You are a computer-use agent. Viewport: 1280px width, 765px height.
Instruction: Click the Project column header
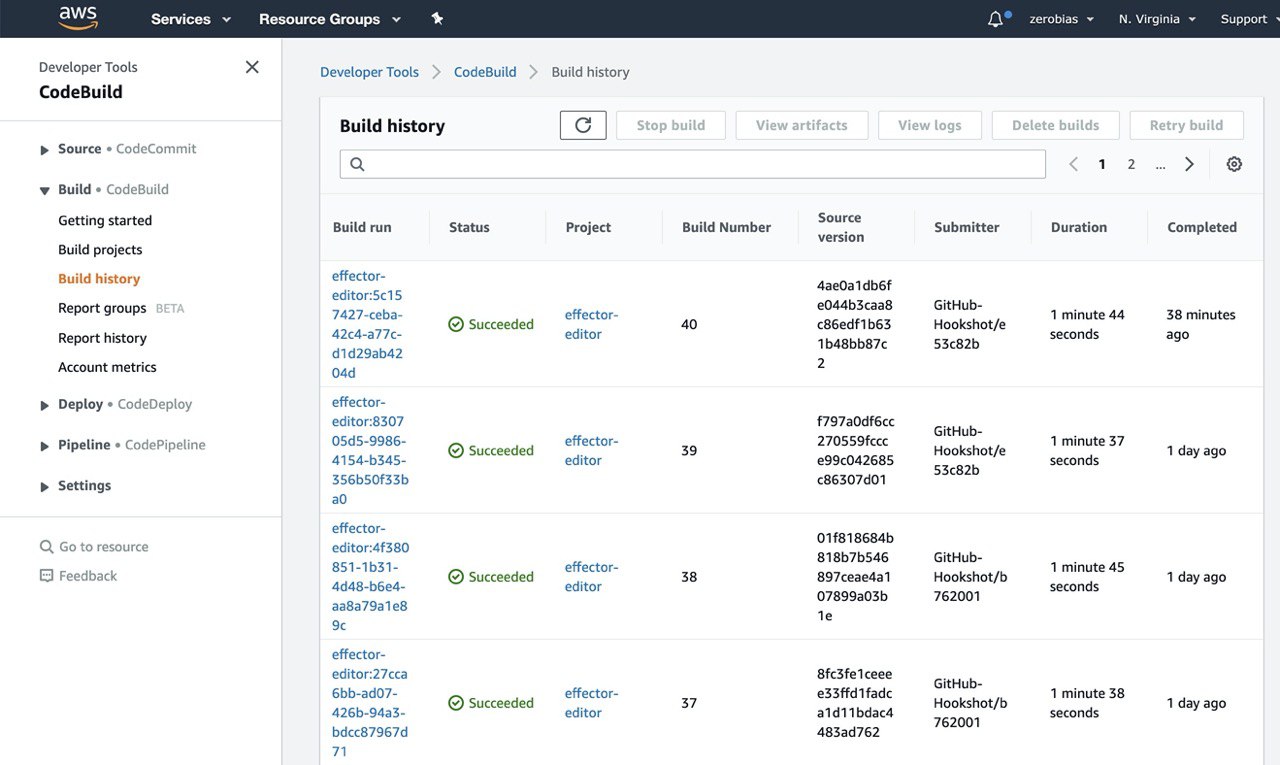pos(588,227)
